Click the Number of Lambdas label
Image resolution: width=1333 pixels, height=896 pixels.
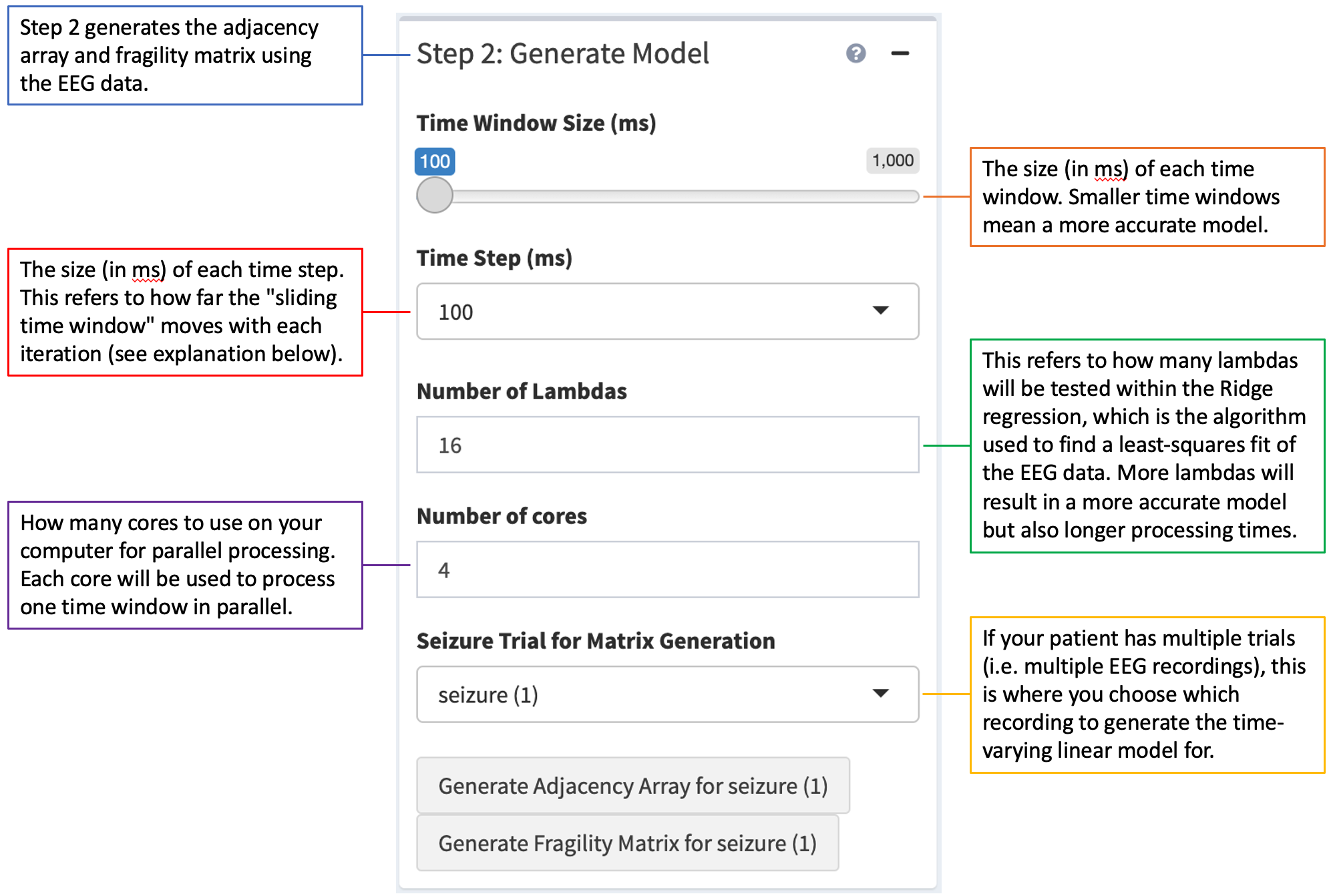point(522,392)
